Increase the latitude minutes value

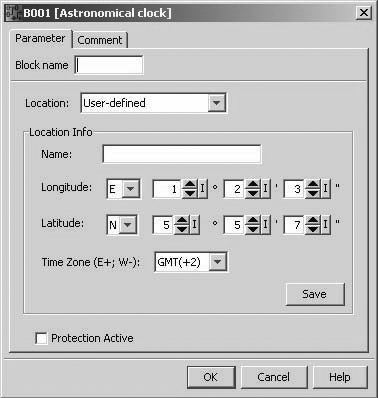pos(253,221)
